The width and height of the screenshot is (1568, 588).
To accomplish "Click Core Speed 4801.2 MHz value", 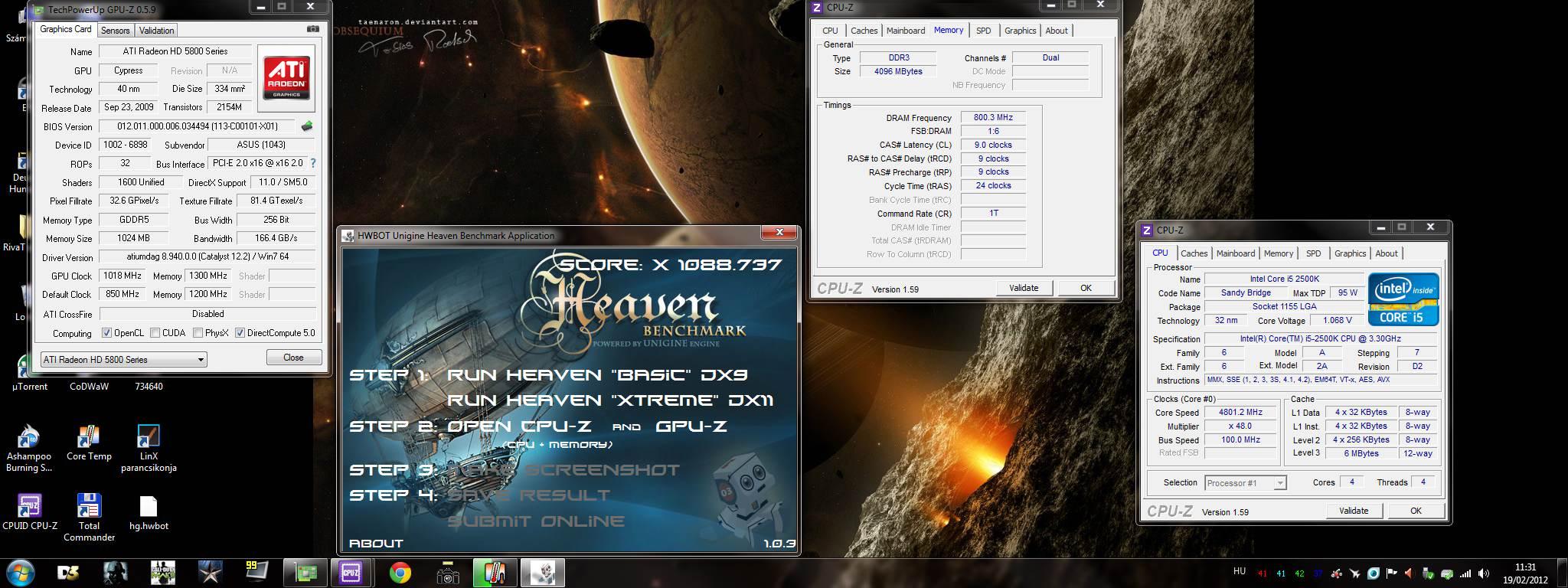I will 1240,413.
